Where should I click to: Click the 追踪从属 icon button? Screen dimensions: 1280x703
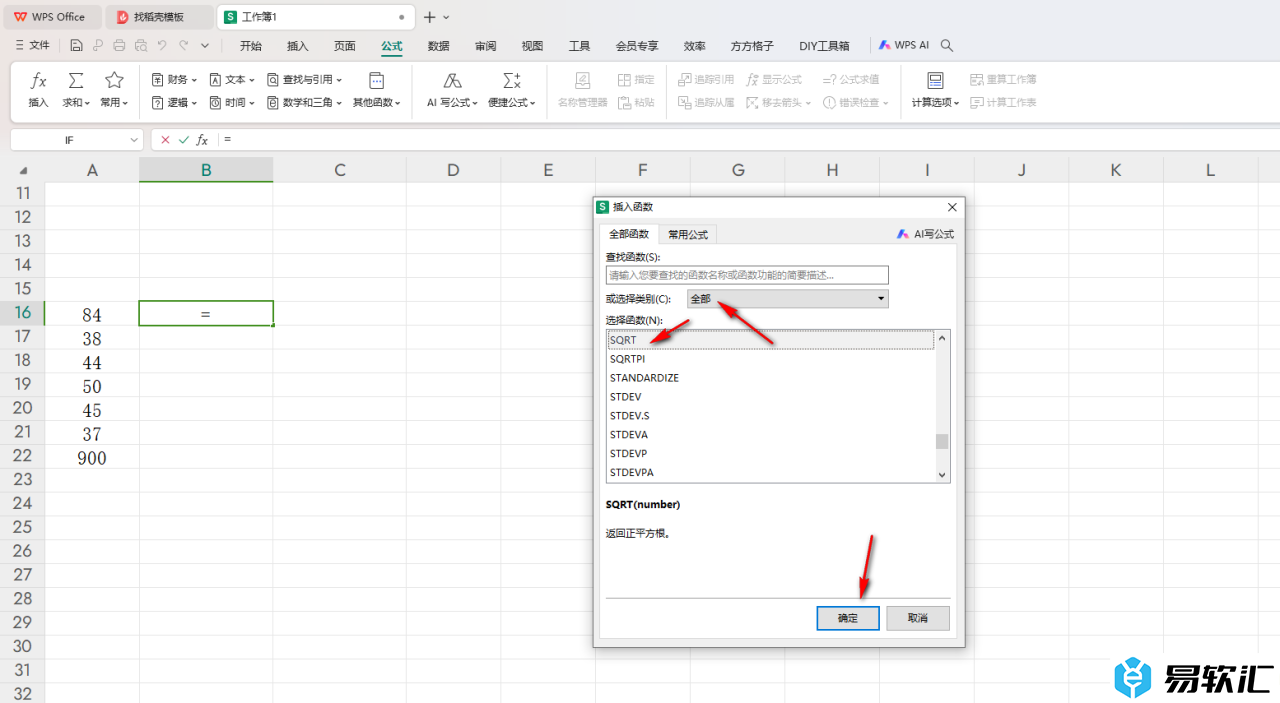(706, 102)
